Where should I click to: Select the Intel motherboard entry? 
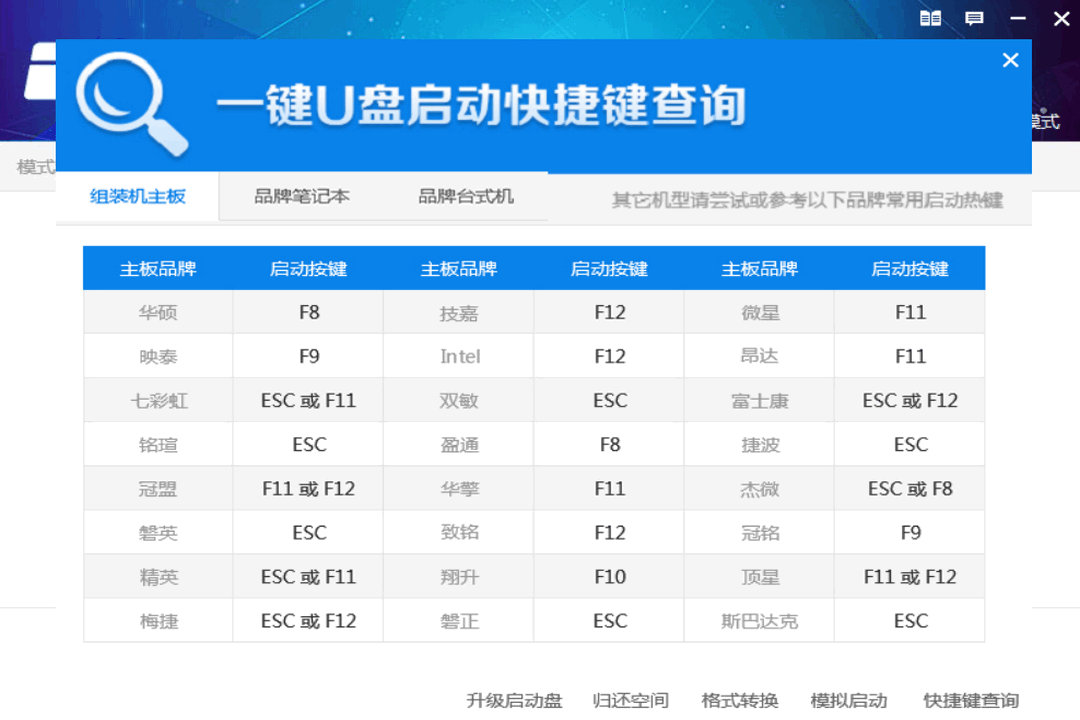458,356
